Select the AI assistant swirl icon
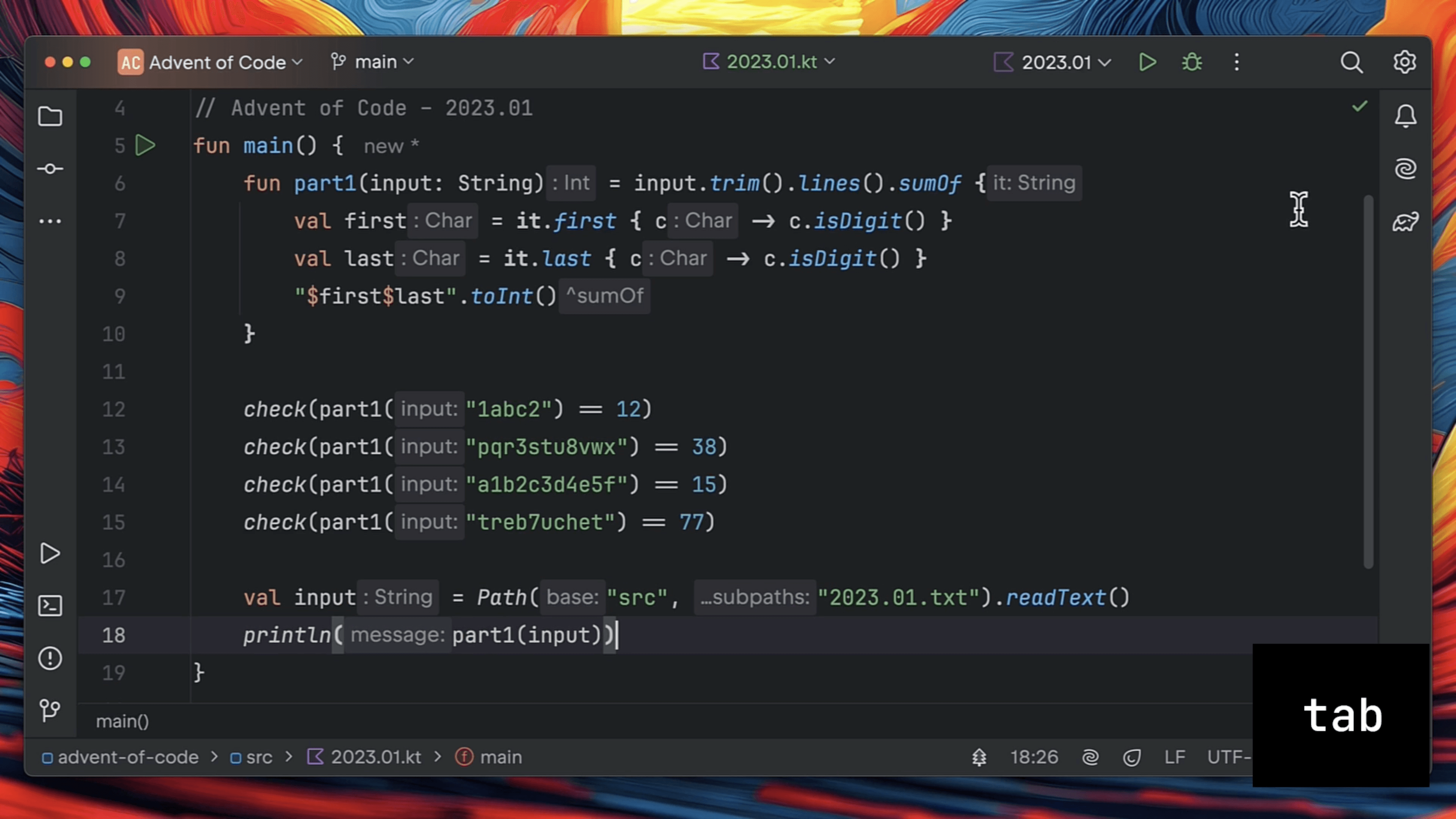The height and width of the screenshot is (819, 1456). [x=1405, y=168]
